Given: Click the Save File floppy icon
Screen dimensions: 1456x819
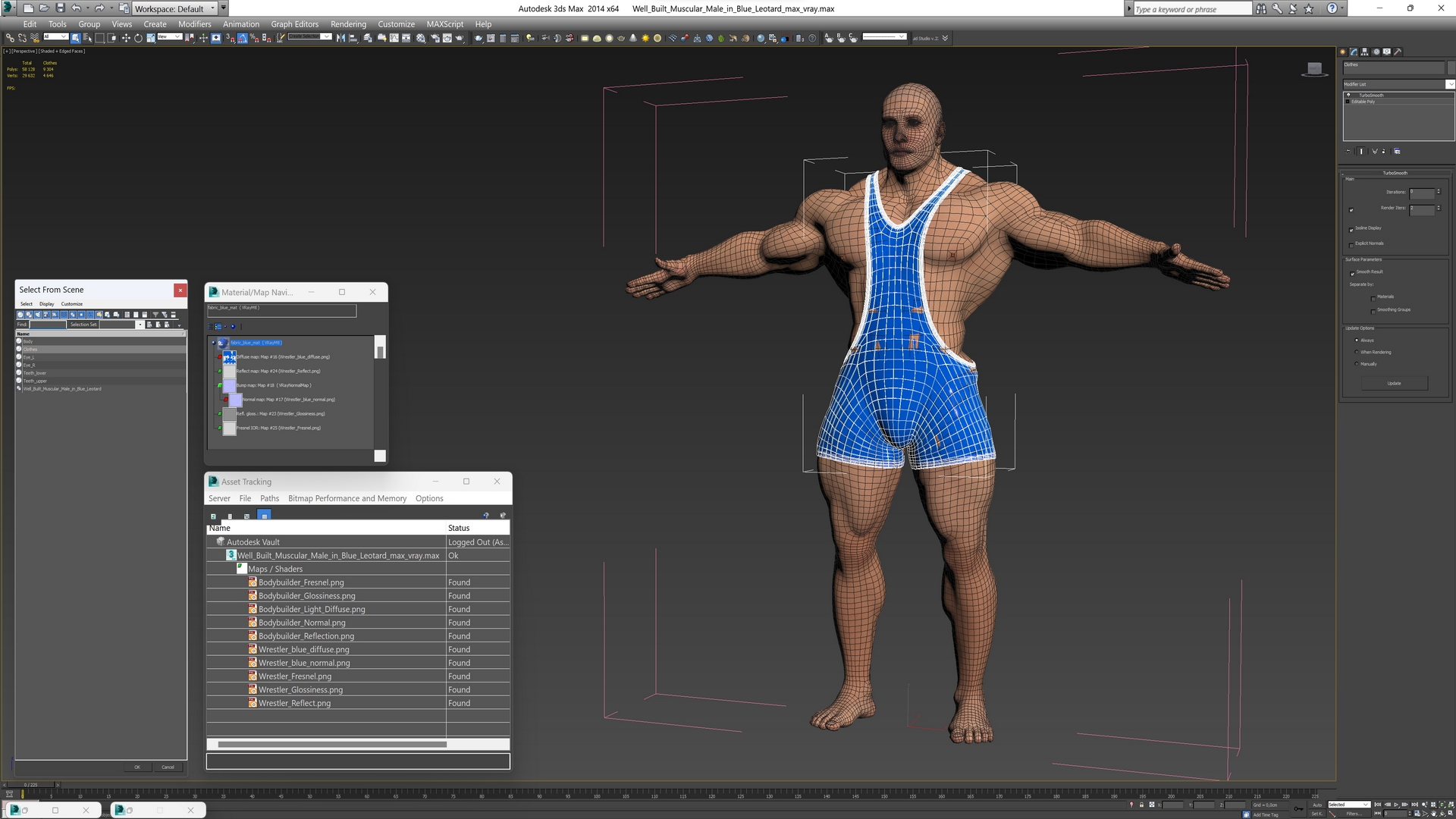Looking at the screenshot, I should coord(60,8).
